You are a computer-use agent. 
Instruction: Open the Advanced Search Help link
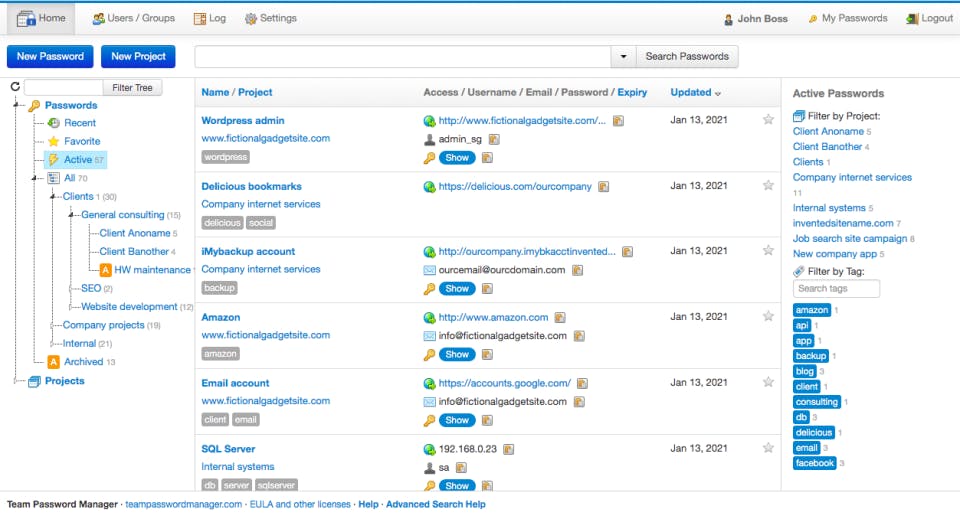tap(435, 504)
